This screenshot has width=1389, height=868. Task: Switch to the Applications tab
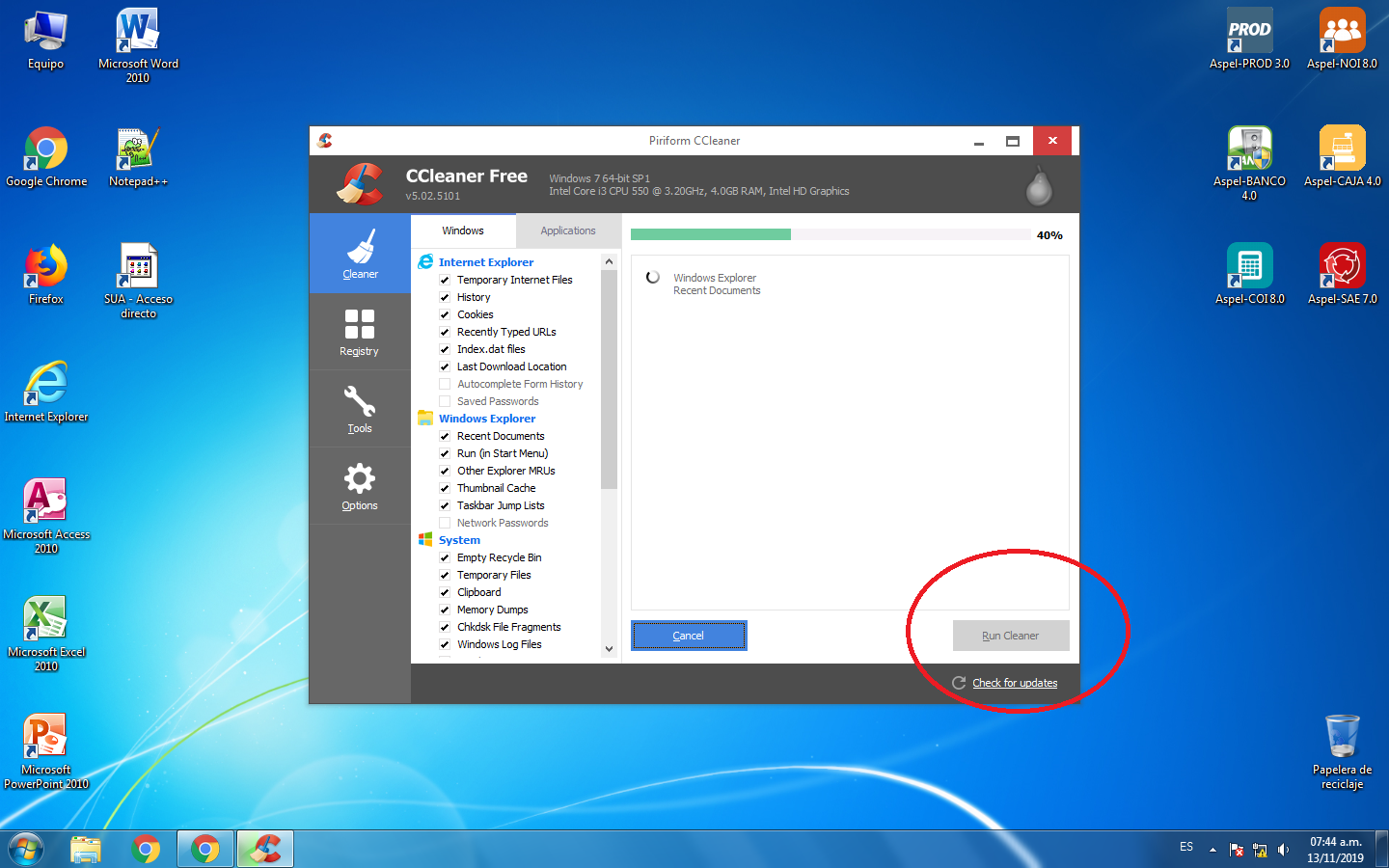click(568, 231)
